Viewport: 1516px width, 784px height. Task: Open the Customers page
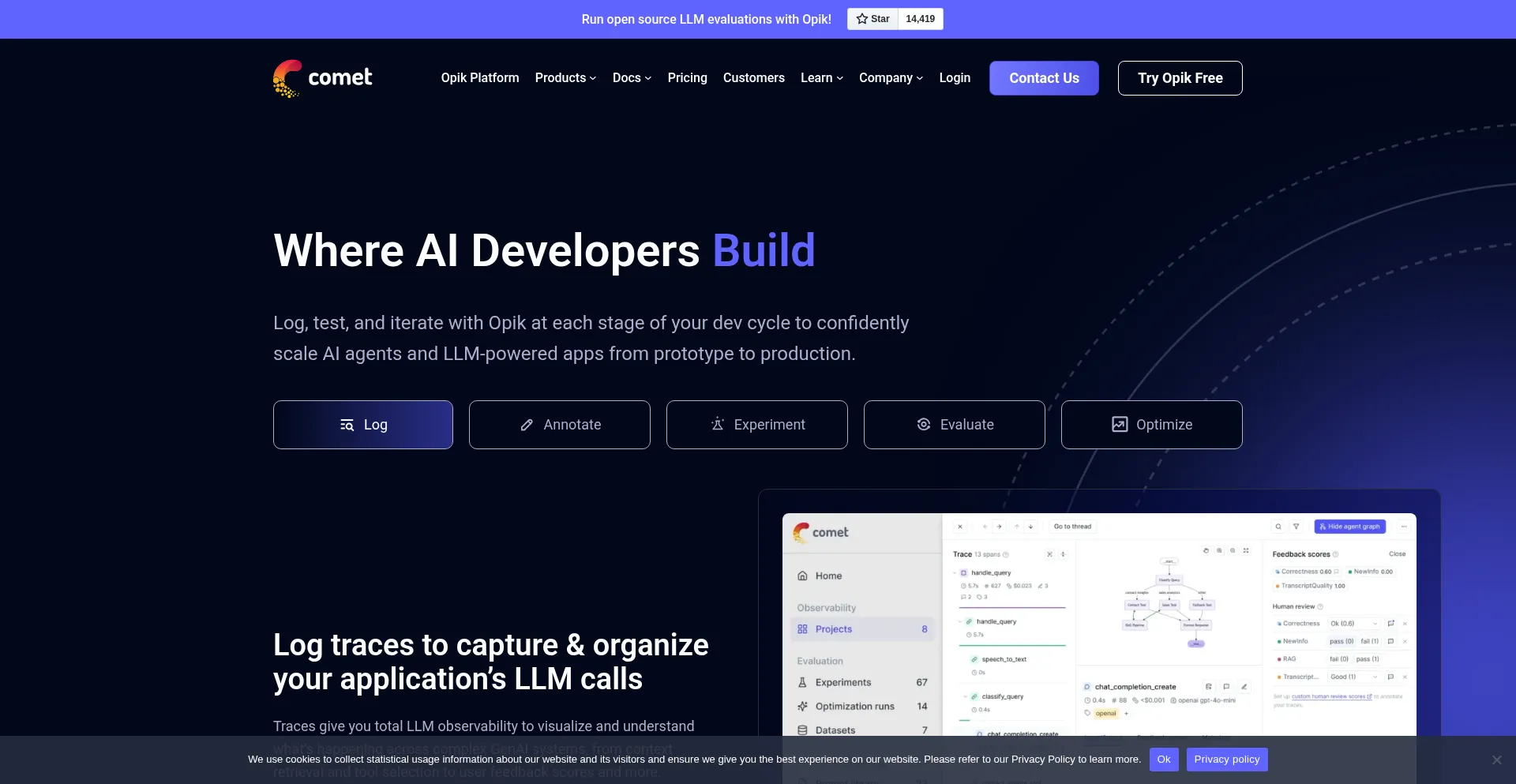[753, 78]
